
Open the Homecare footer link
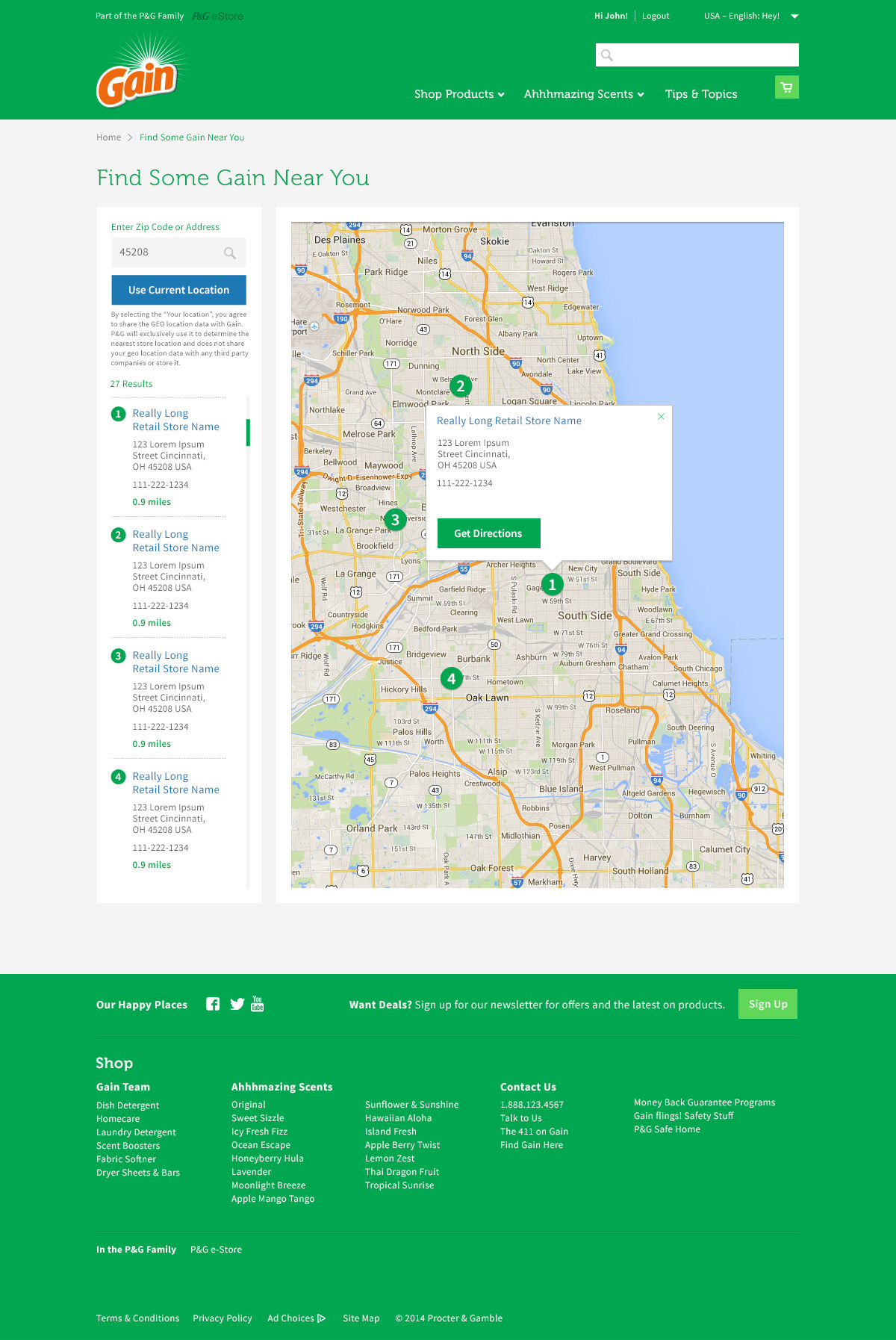coord(118,1119)
